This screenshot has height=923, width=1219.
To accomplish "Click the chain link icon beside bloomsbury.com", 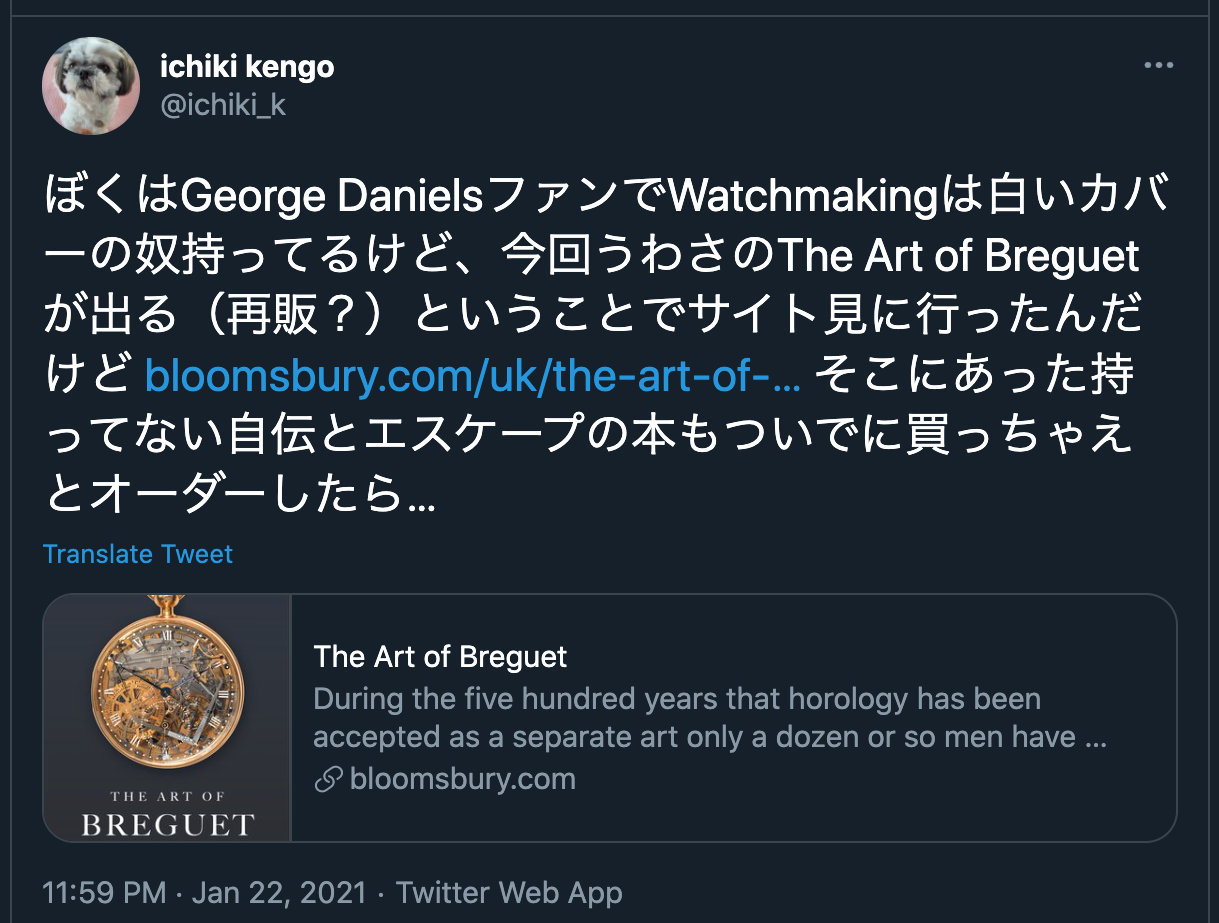I will coord(328,780).
